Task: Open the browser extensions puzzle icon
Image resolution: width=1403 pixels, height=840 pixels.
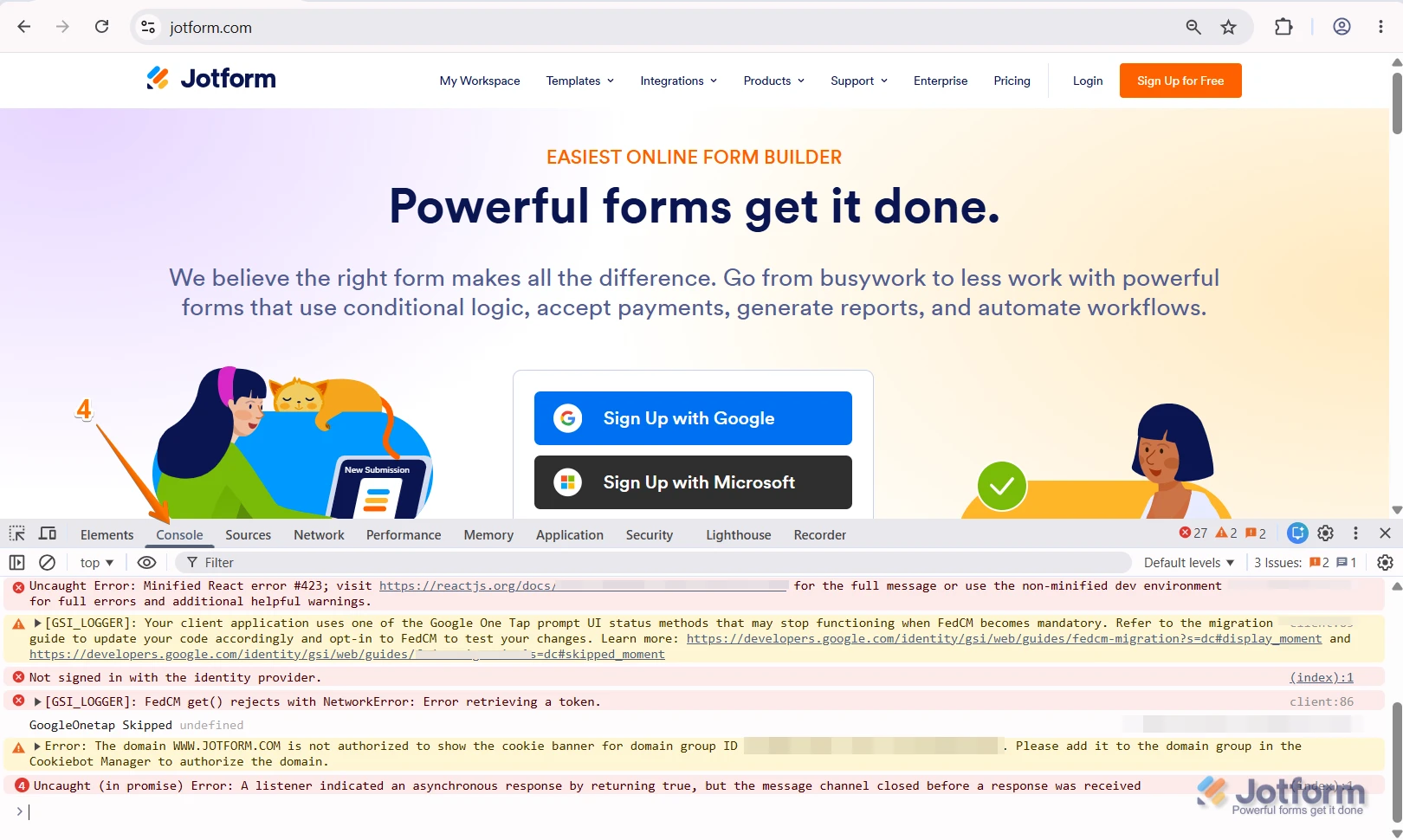Action: click(x=1283, y=27)
